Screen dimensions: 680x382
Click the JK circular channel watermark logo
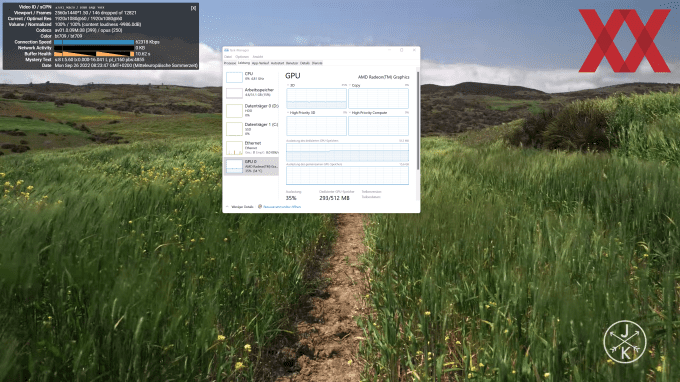click(625, 342)
